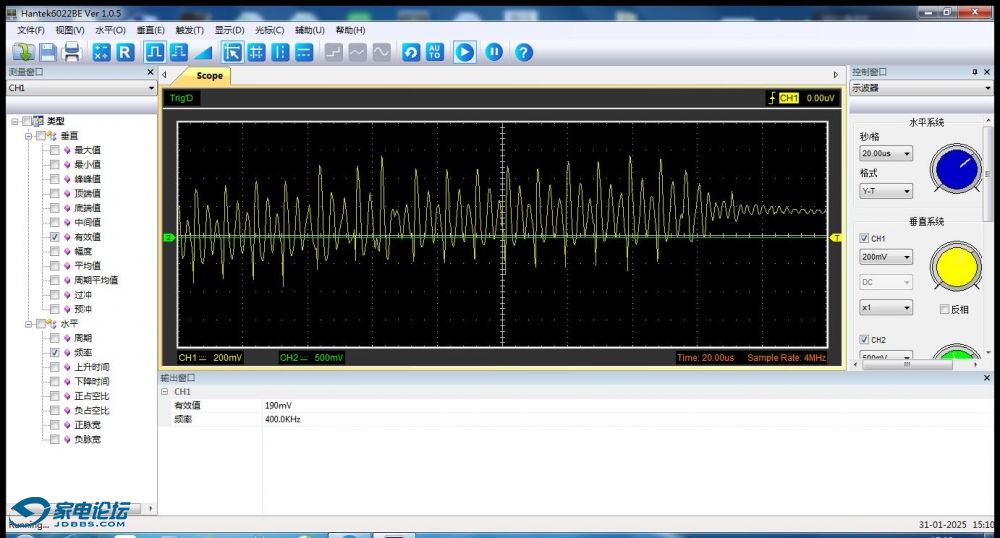
Task: Click the blue horizontal timebase knob
Action: (955, 170)
